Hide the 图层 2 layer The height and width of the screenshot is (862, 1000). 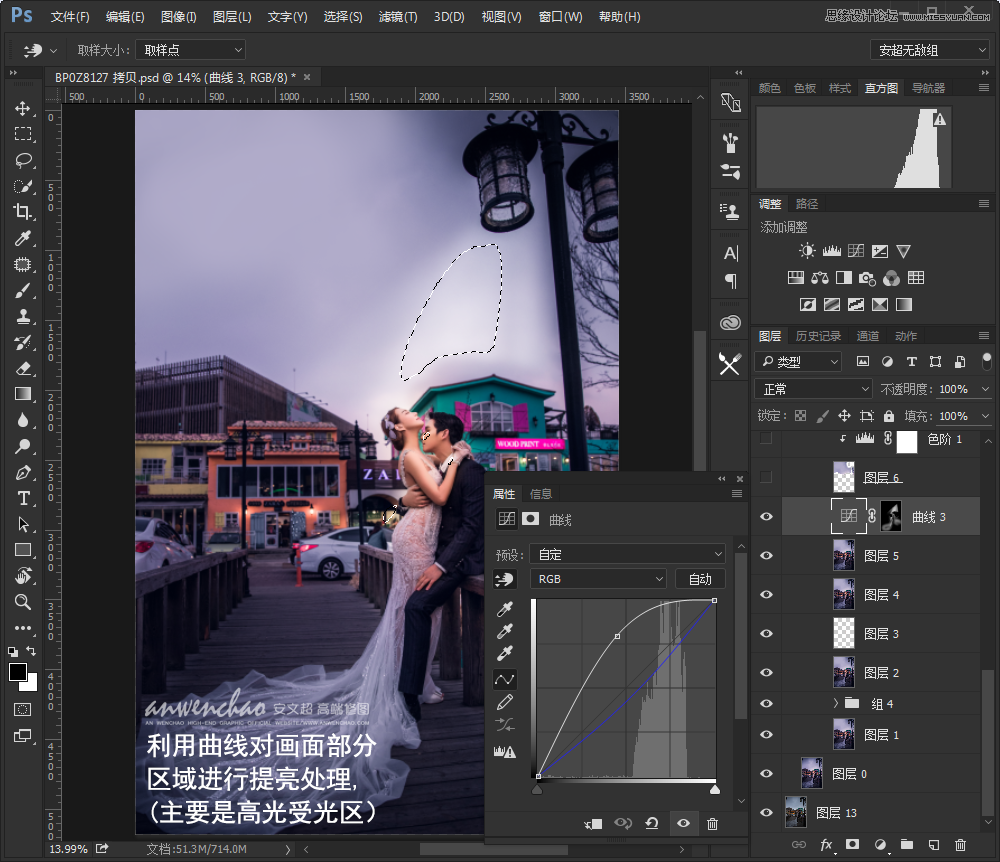coord(766,672)
